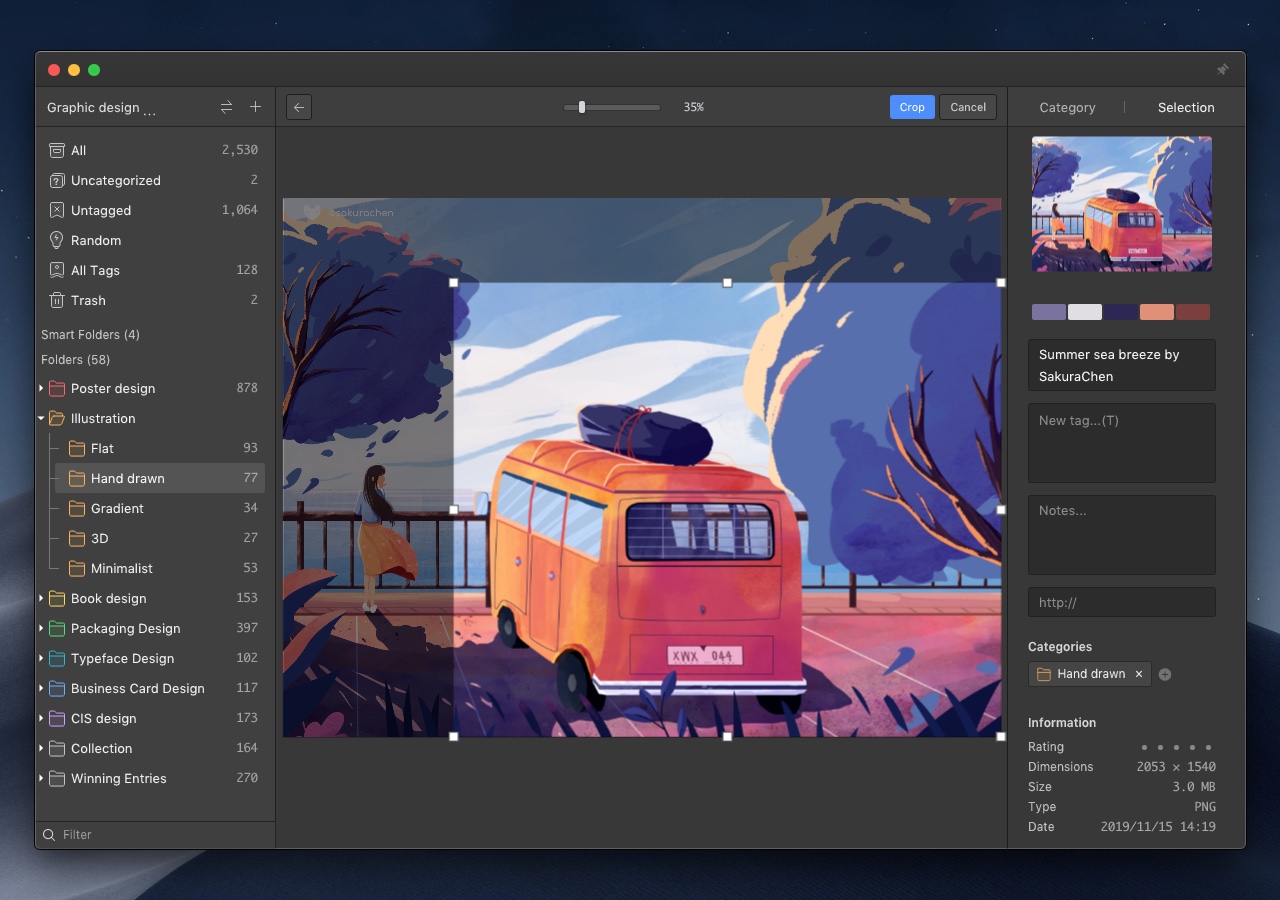Expand the Packaging Design folder
Screen dimensions: 1280x900
point(41,628)
